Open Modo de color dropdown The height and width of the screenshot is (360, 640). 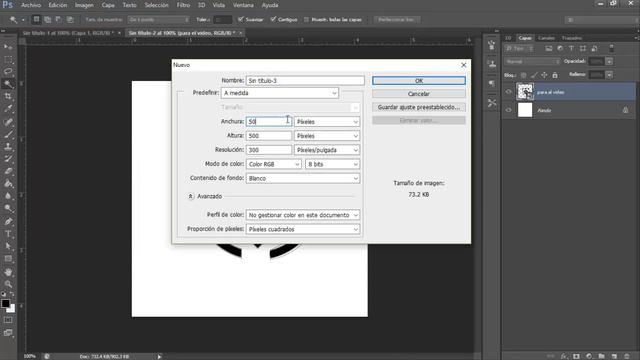[x=274, y=164]
